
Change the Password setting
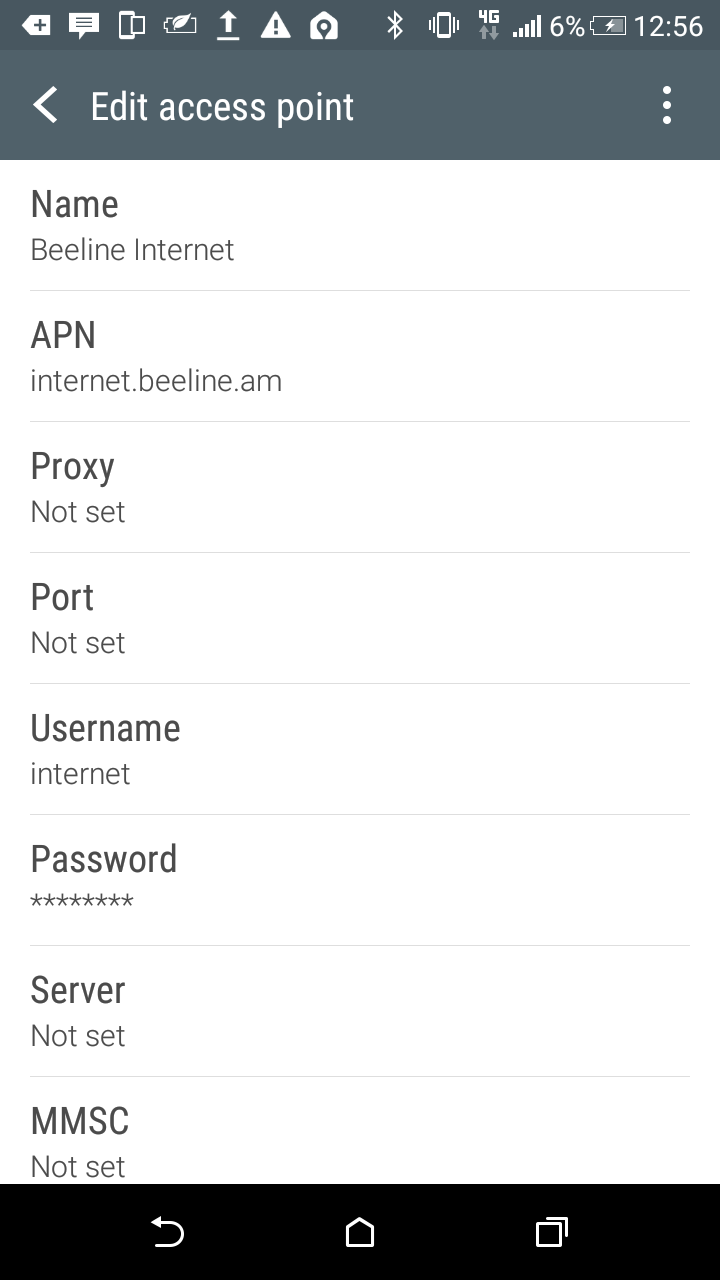[x=360, y=881]
